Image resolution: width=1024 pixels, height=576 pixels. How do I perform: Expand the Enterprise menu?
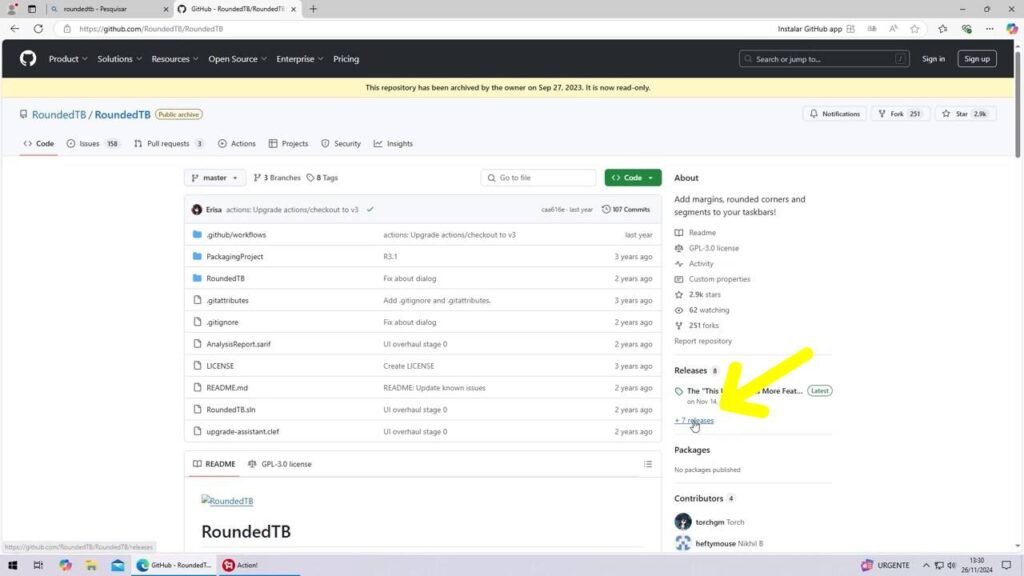(x=300, y=59)
